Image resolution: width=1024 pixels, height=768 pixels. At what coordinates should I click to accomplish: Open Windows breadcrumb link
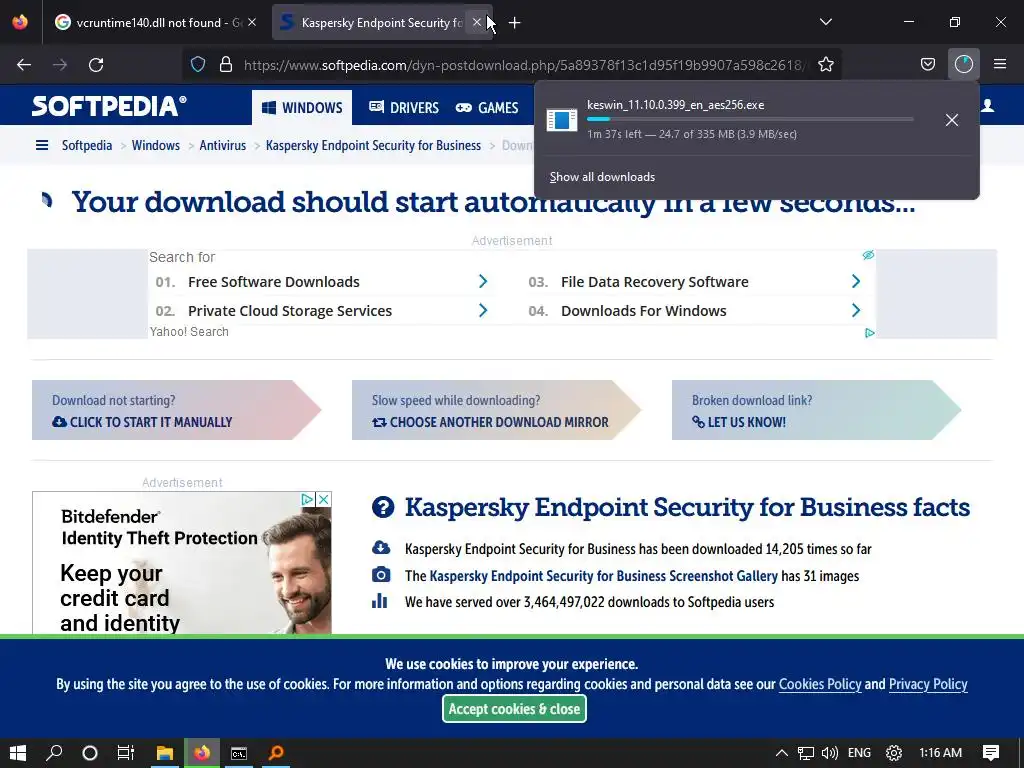[155, 146]
